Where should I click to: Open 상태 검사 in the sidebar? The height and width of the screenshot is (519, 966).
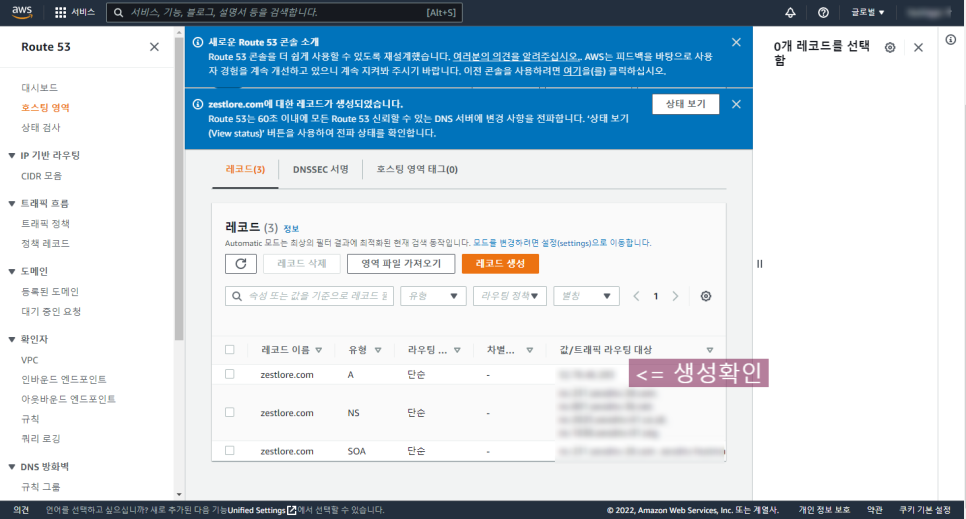pyautogui.click(x=41, y=128)
